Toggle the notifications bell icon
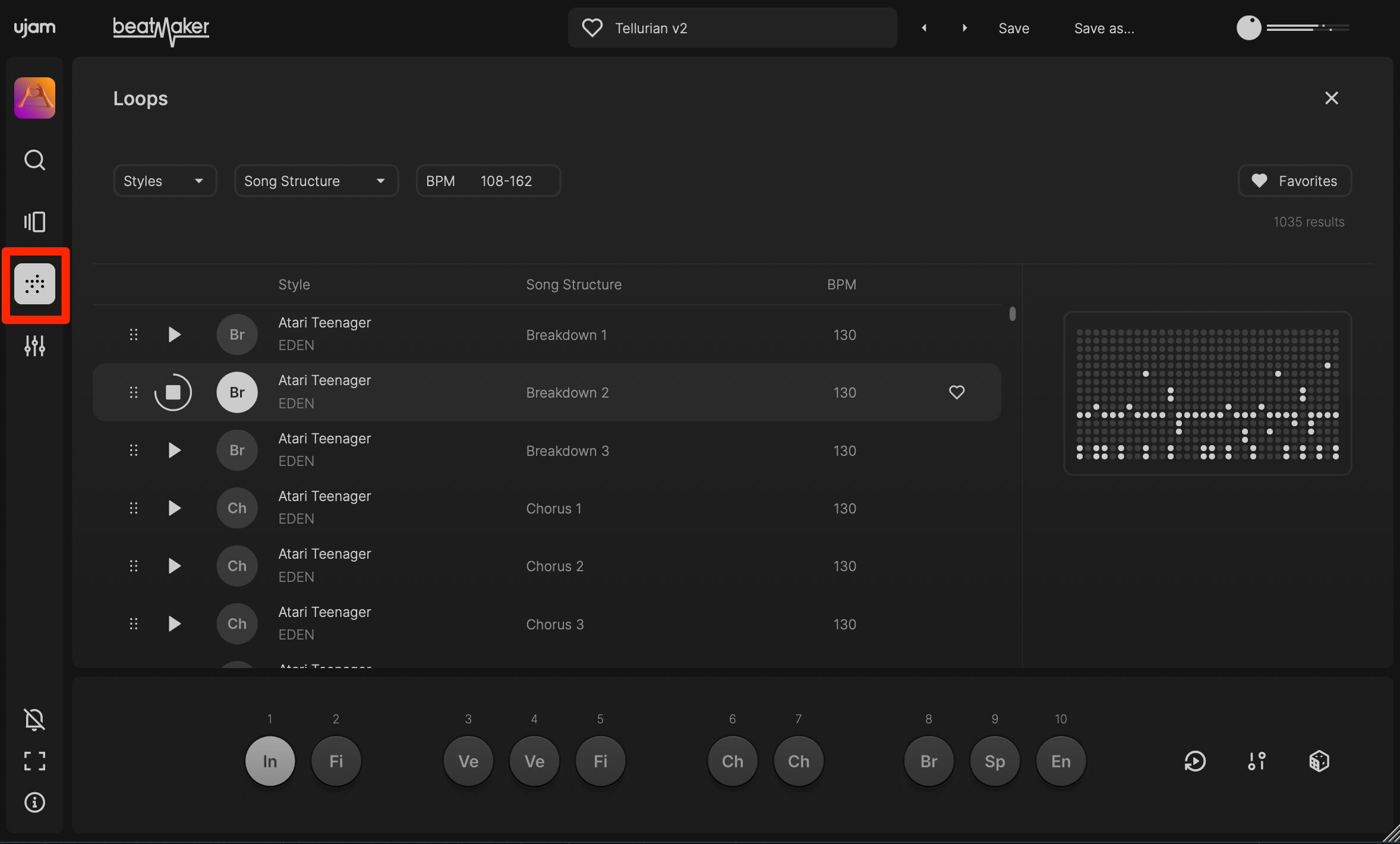This screenshot has width=1400, height=844. [34, 719]
